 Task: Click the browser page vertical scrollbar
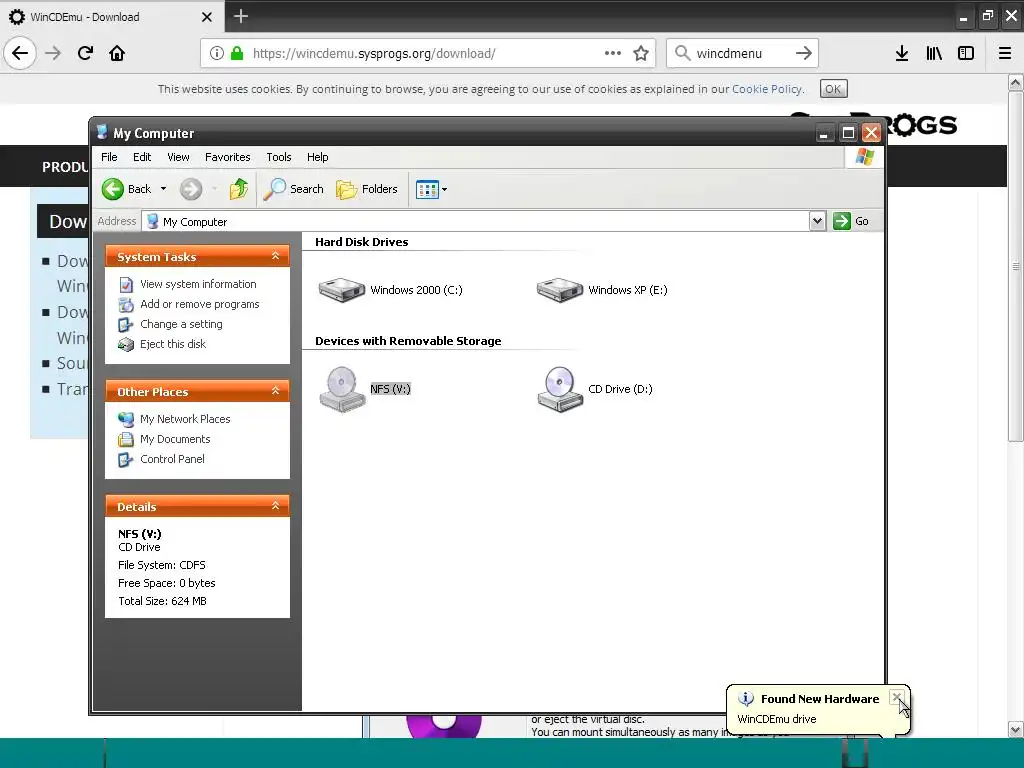pyautogui.click(x=1016, y=266)
